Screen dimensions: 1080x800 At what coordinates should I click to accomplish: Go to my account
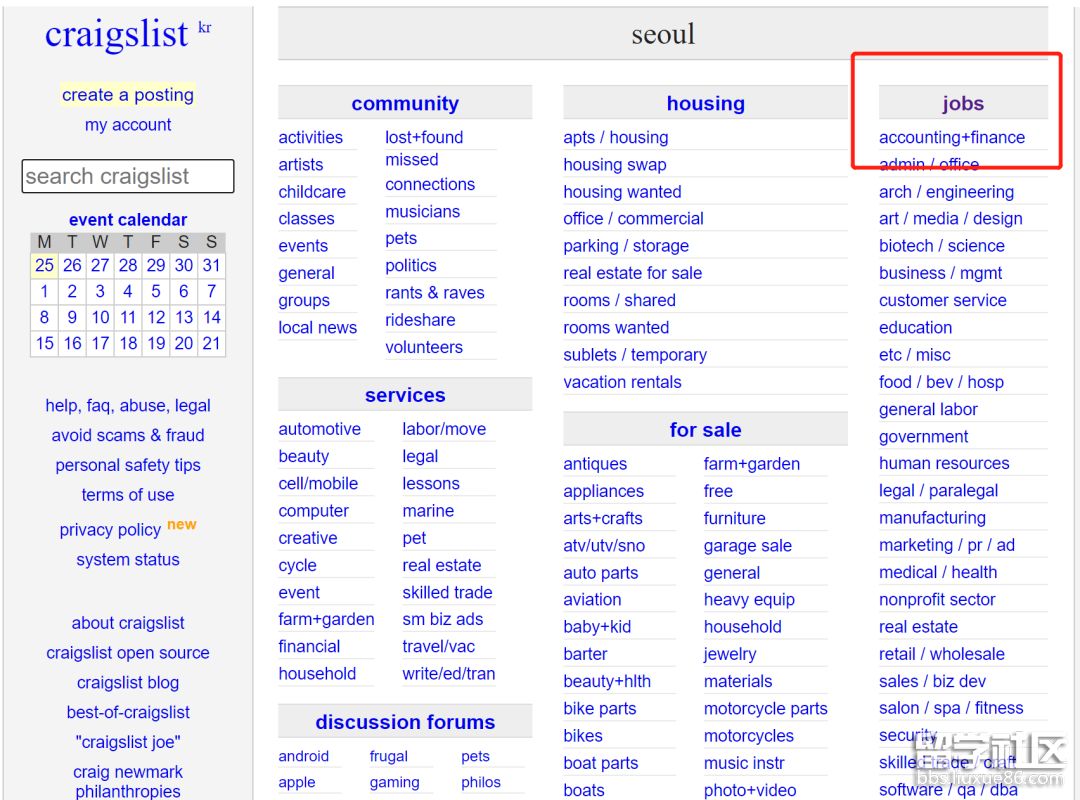coord(128,125)
